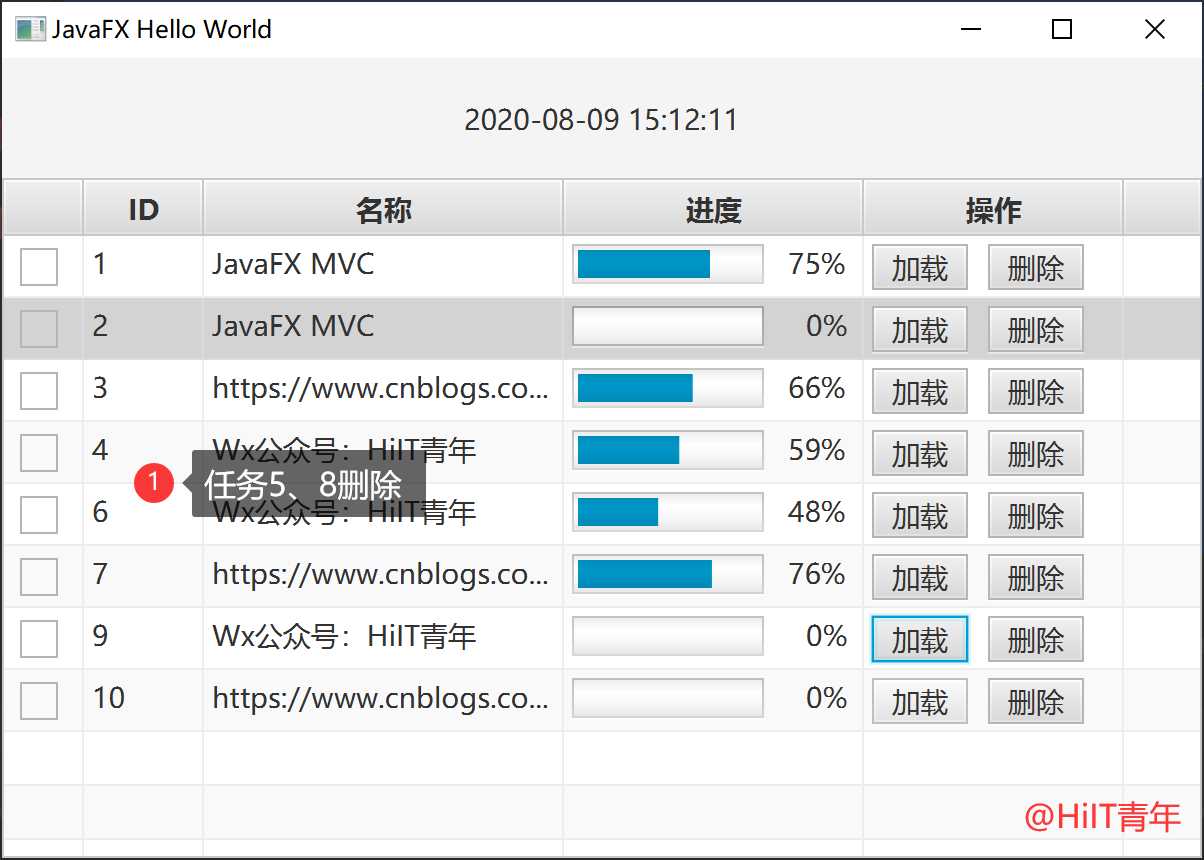Screen dimensions: 1204x860
Task: Click the cnblogs URL name in row 3
Action: click(x=381, y=388)
